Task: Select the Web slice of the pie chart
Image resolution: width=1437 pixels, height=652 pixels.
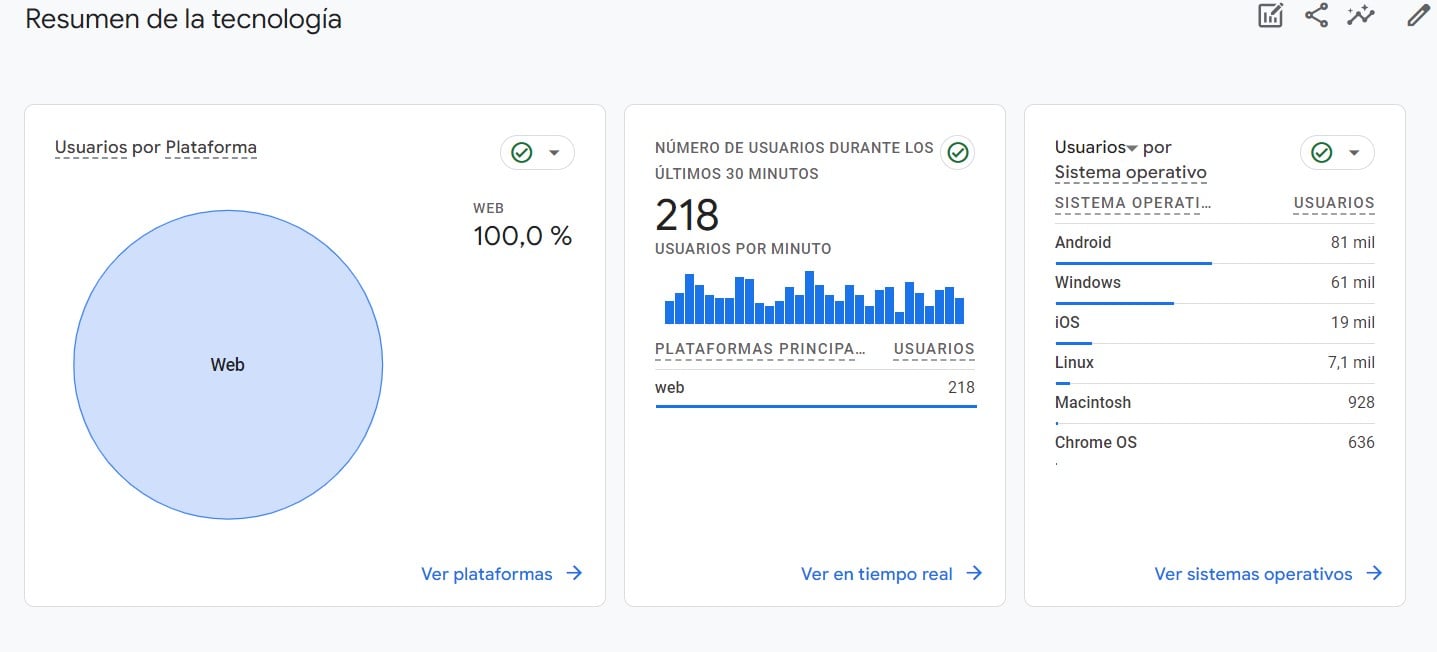Action: pyautogui.click(x=228, y=365)
